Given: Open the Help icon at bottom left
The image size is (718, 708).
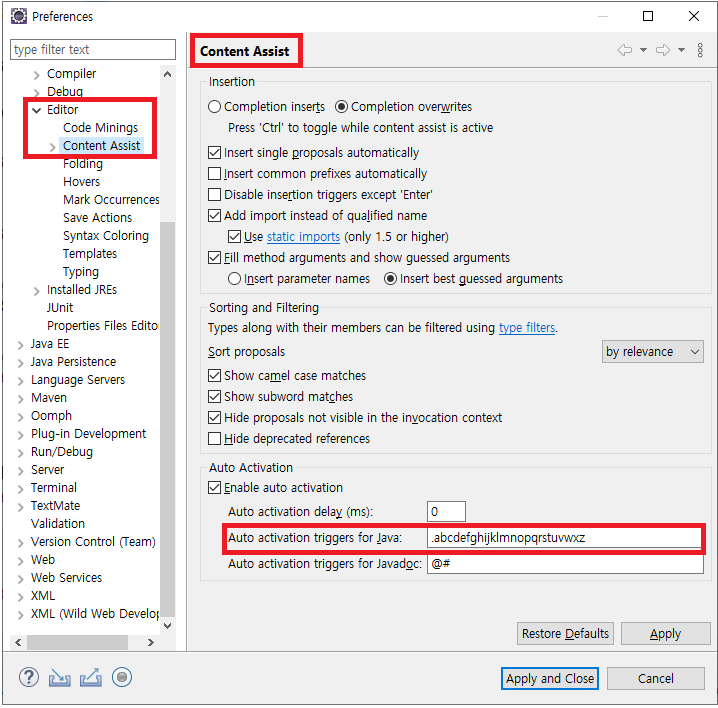Looking at the screenshot, I should pyautogui.click(x=29, y=677).
